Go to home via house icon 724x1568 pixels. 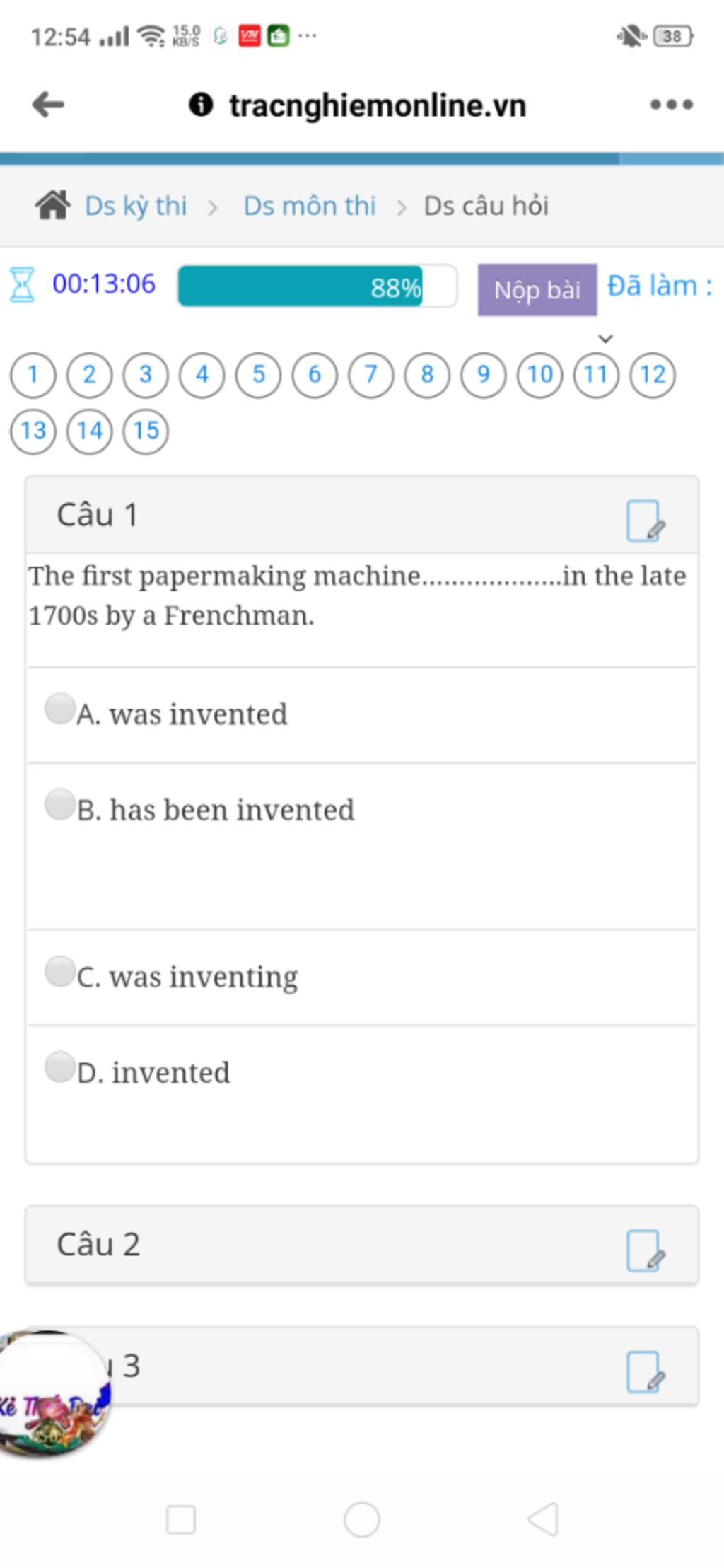click(52, 205)
